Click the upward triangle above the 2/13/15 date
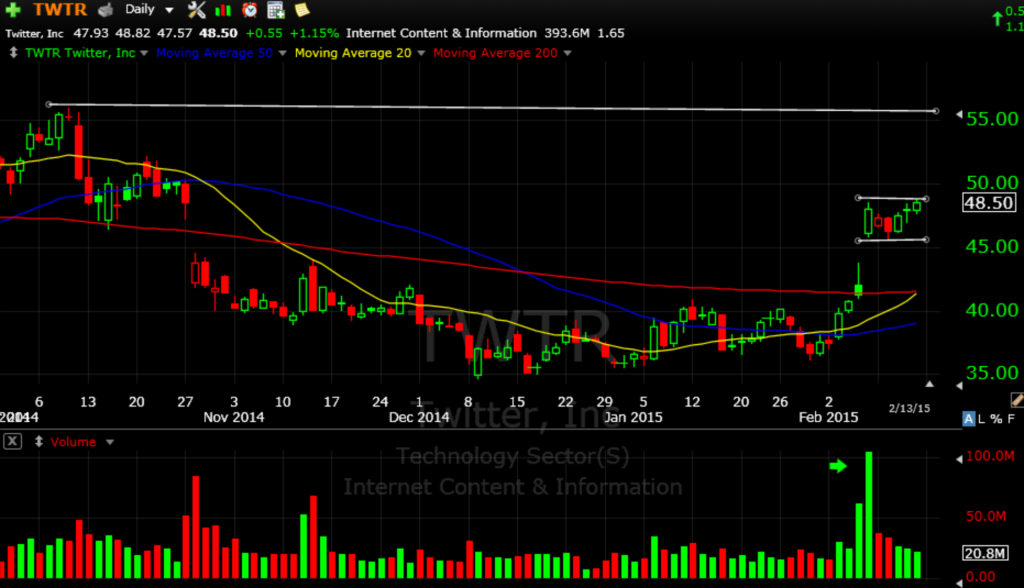The width and height of the screenshot is (1024, 588). [x=929, y=384]
